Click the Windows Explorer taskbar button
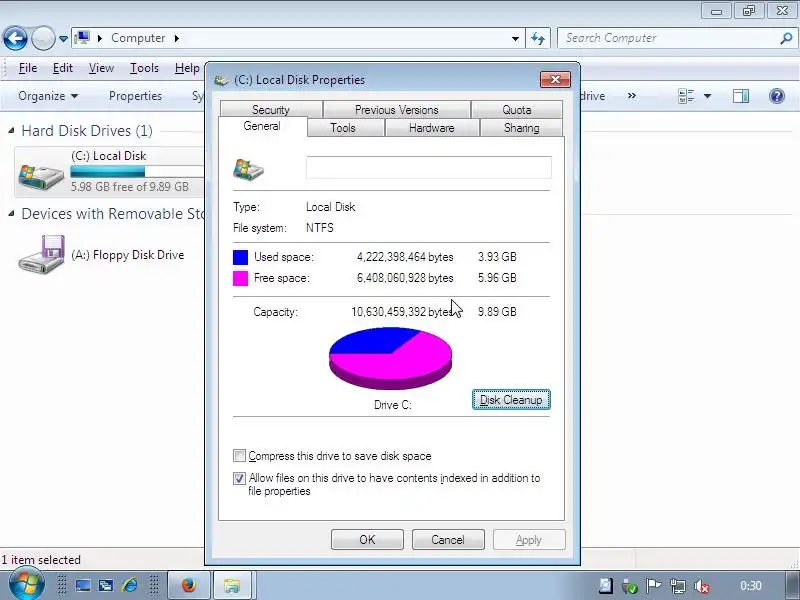This screenshot has height=600, width=800. pos(232,585)
